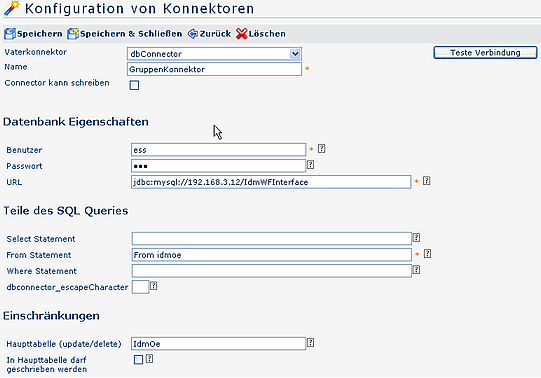Open help icon next to Benutzer field
The image size is (541, 378).
pyautogui.click(x=322, y=149)
